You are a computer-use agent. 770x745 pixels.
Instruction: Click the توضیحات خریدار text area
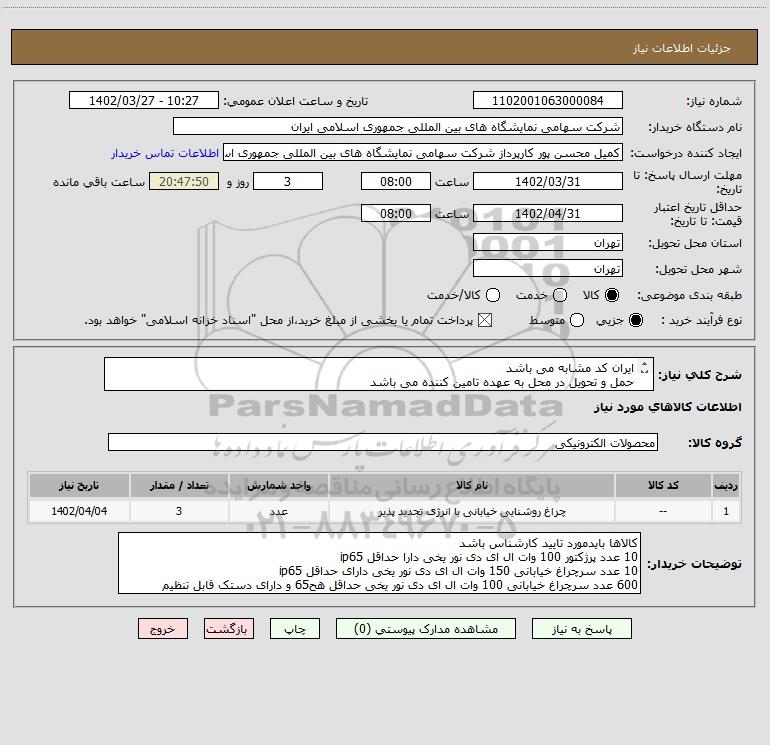(x=379, y=563)
